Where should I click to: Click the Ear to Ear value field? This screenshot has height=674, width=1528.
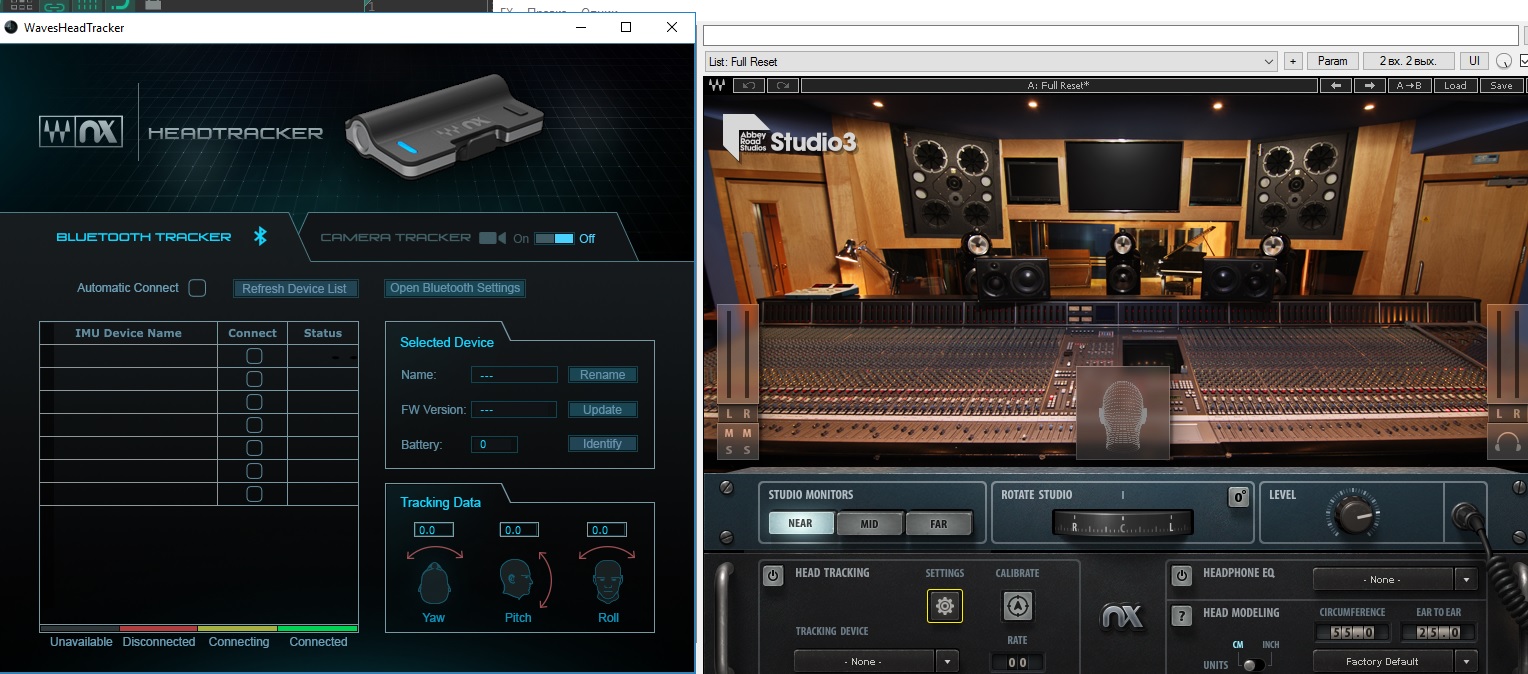coord(1438,632)
